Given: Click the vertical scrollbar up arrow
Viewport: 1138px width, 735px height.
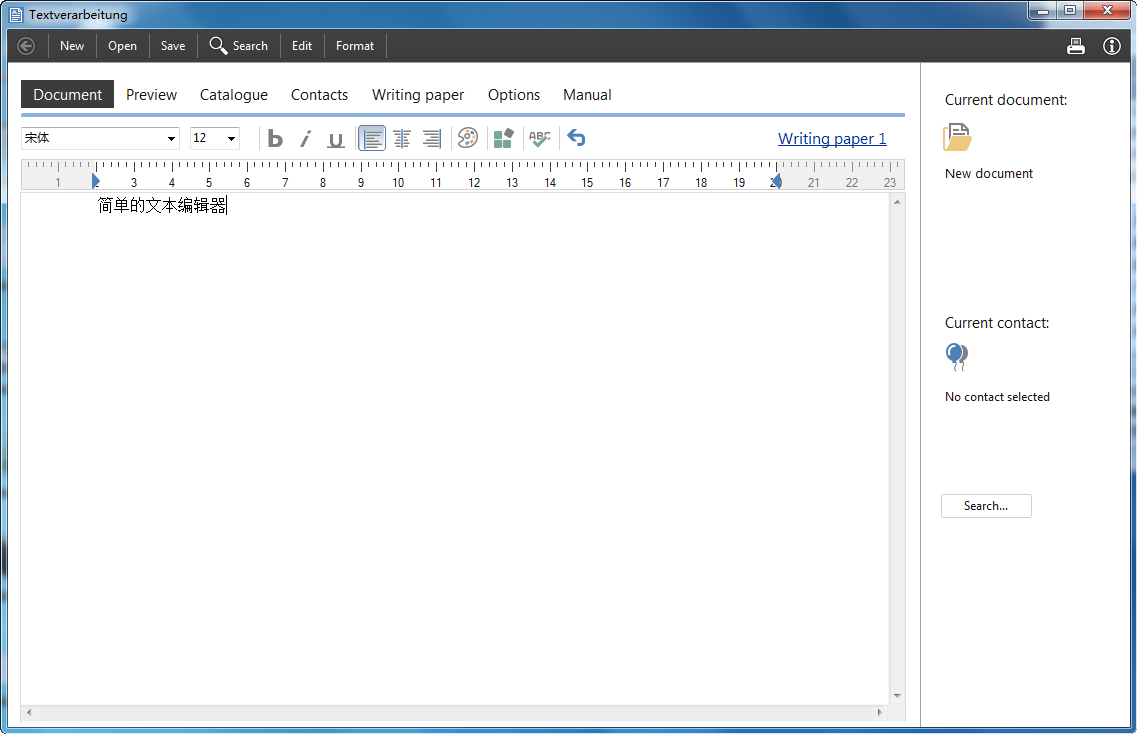Looking at the screenshot, I should pyautogui.click(x=897, y=202).
